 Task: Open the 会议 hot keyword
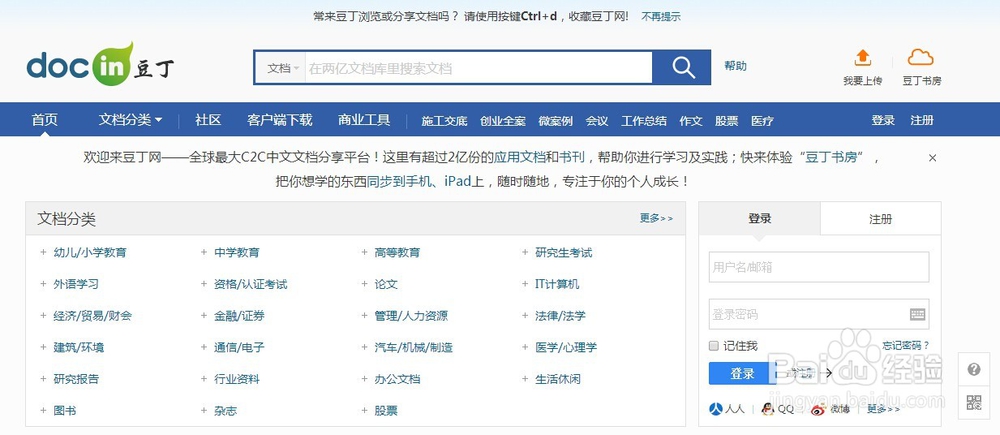597,121
